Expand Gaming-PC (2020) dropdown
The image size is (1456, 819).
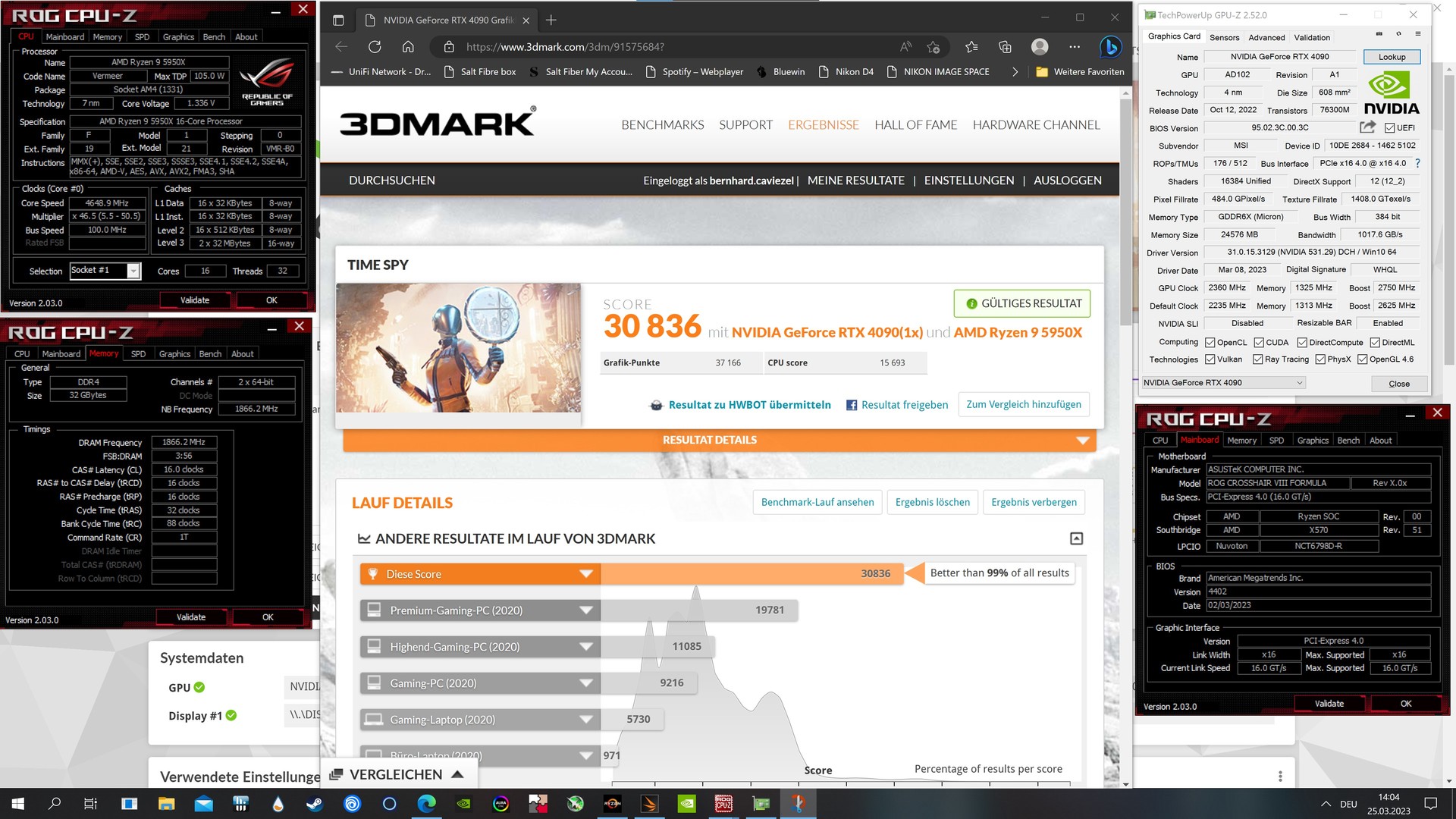point(585,683)
